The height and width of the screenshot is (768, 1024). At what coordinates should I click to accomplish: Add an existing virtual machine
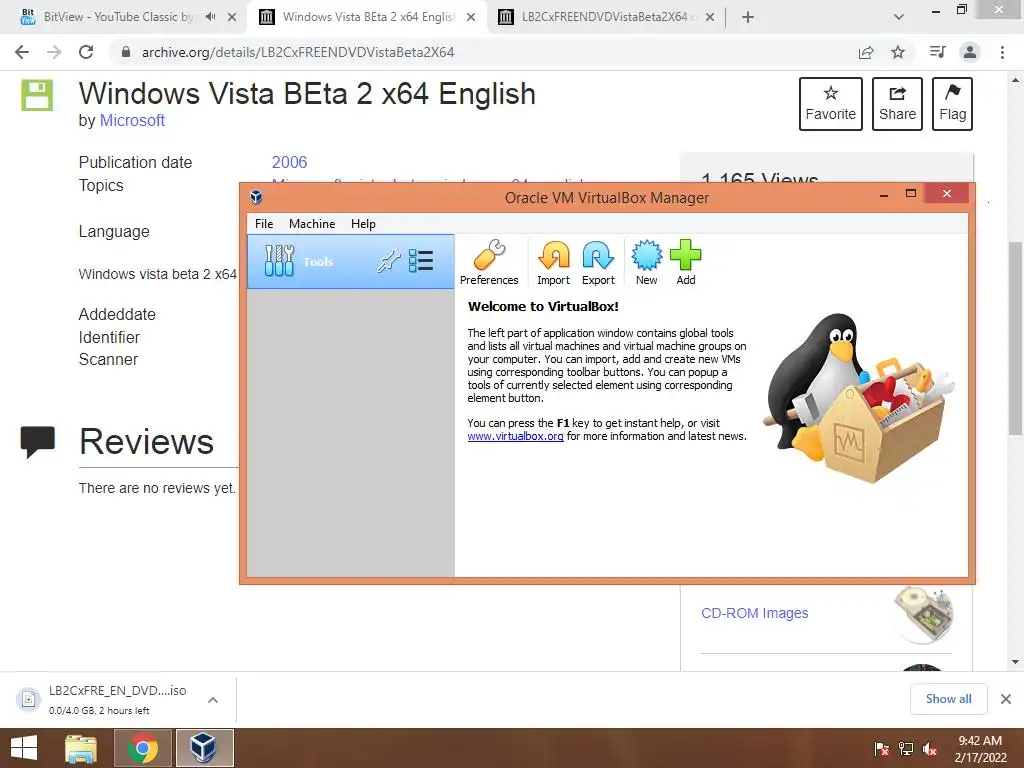click(686, 262)
